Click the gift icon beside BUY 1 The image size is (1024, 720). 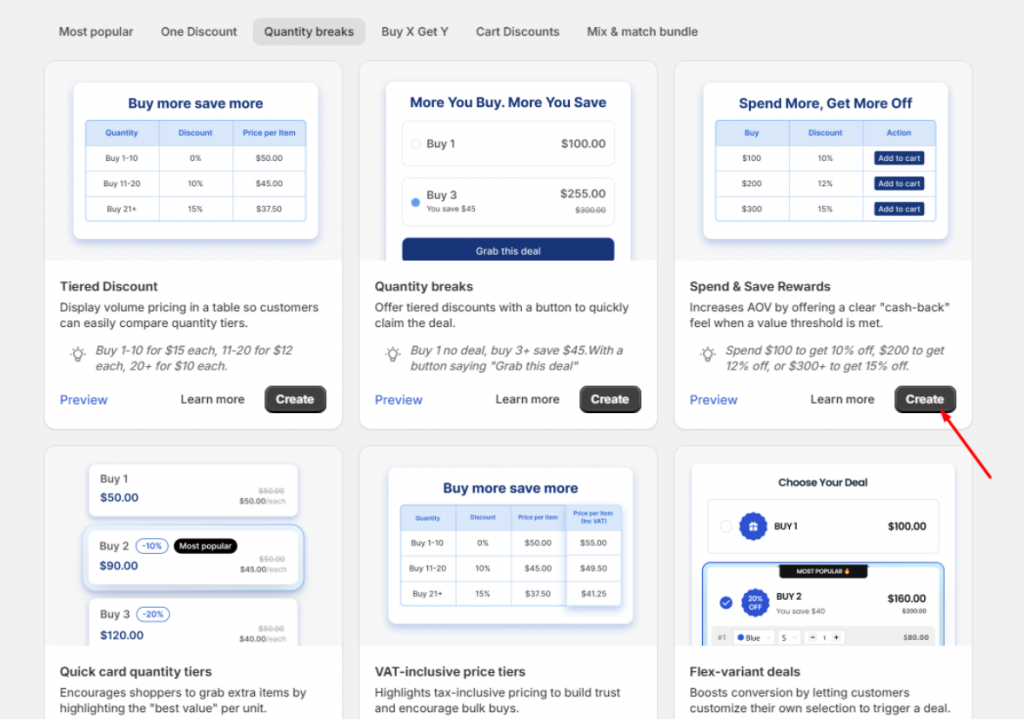[x=753, y=526]
